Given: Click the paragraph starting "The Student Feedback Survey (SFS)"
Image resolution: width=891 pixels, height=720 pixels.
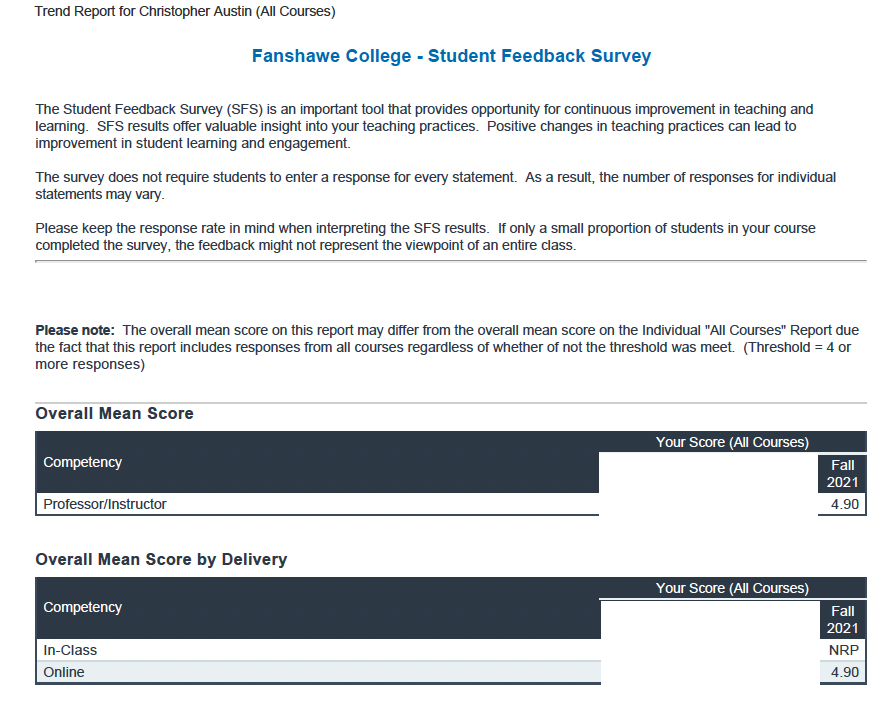Looking at the screenshot, I should [x=424, y=126].
